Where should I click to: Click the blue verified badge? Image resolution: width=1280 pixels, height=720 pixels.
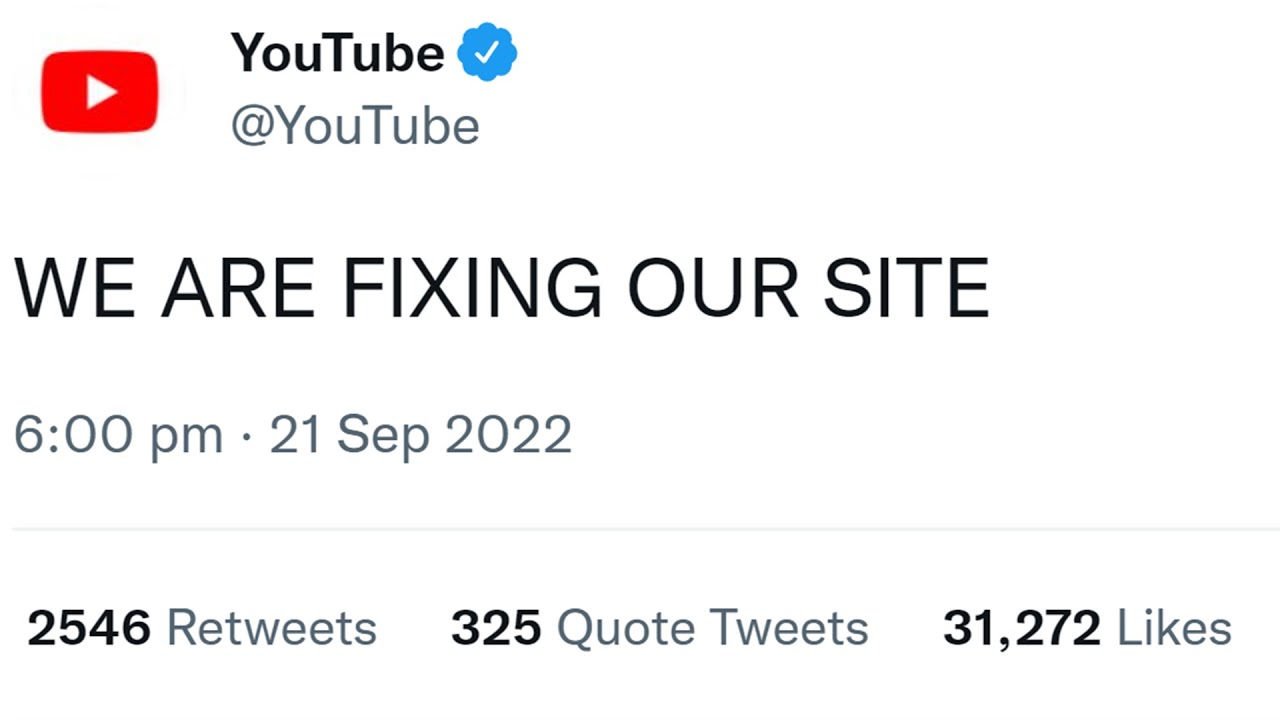[487, 54]
